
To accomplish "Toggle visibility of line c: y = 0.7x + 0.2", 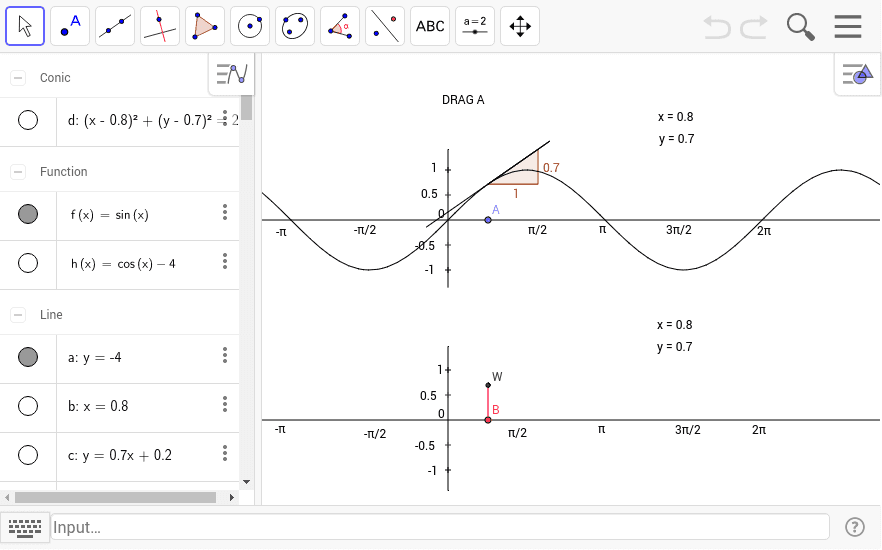I will point(28,454).
